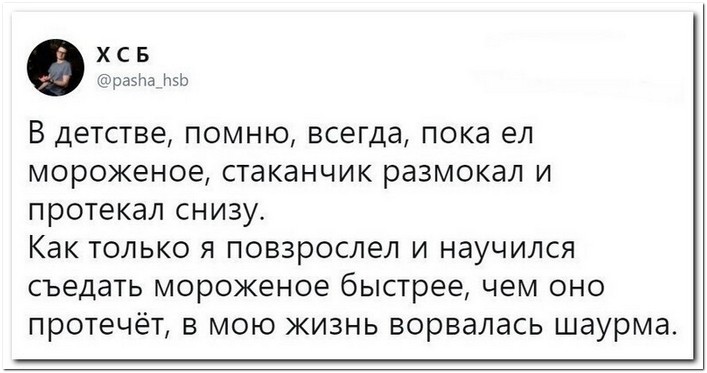The image size is (707, 373).
Task: Click the word 'детстве' in the tweet
Action: (110, 134)
